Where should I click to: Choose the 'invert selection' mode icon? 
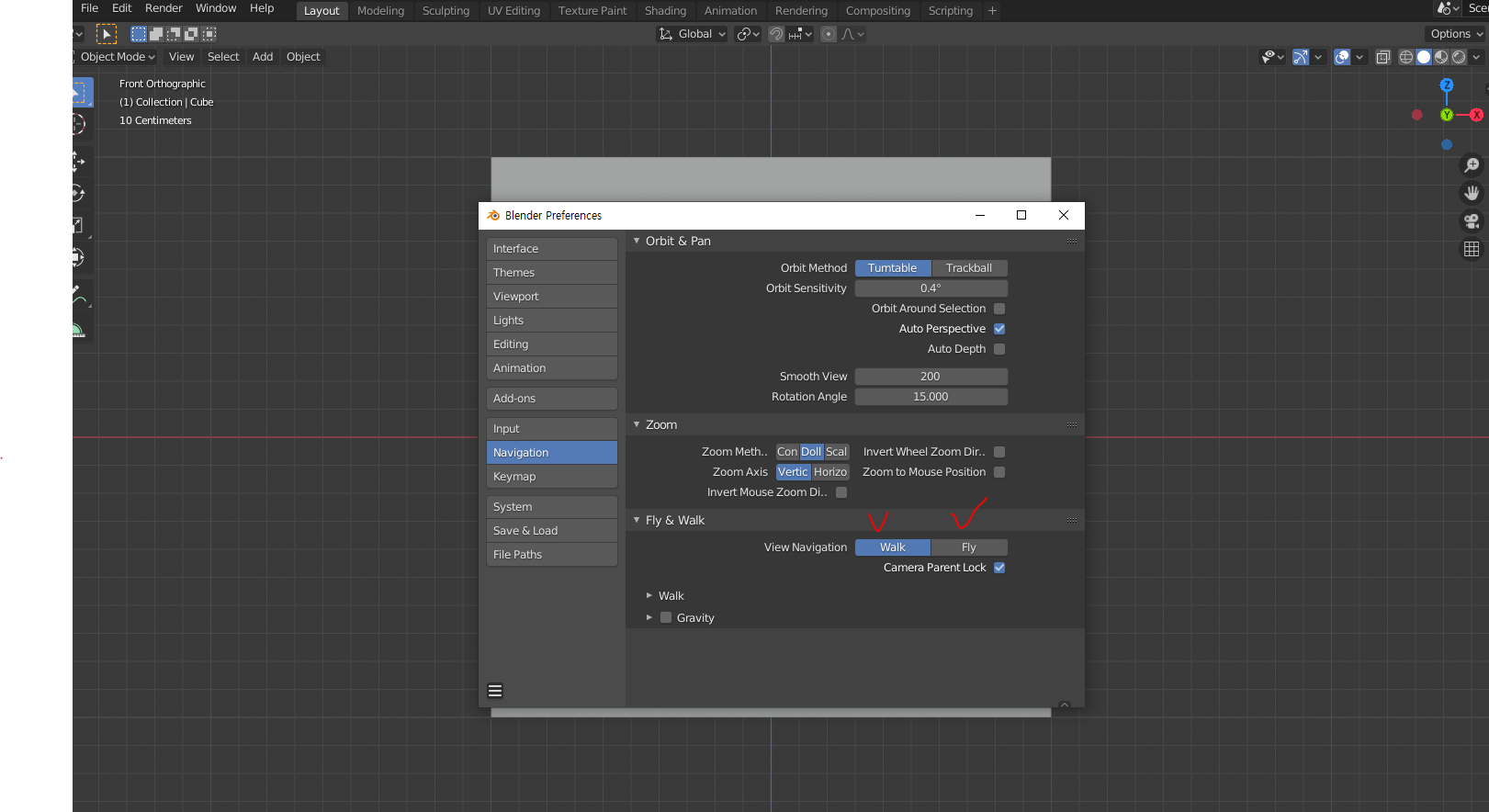click(x=191, y=34)
